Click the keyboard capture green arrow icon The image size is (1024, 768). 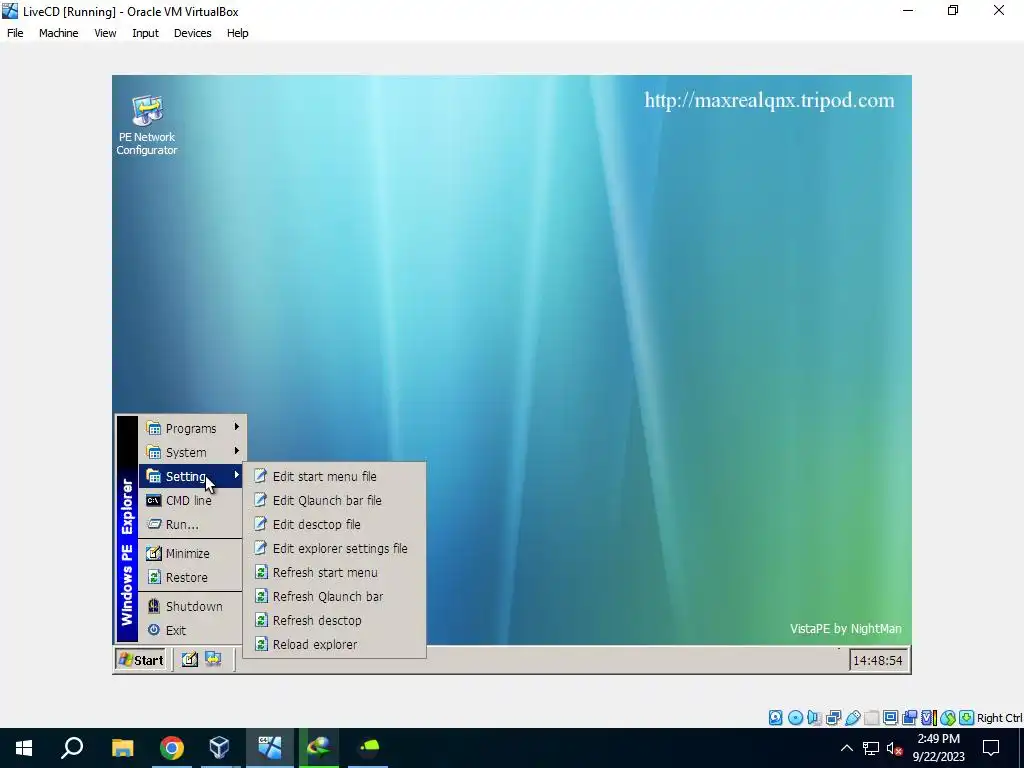(x=967, y=718)
